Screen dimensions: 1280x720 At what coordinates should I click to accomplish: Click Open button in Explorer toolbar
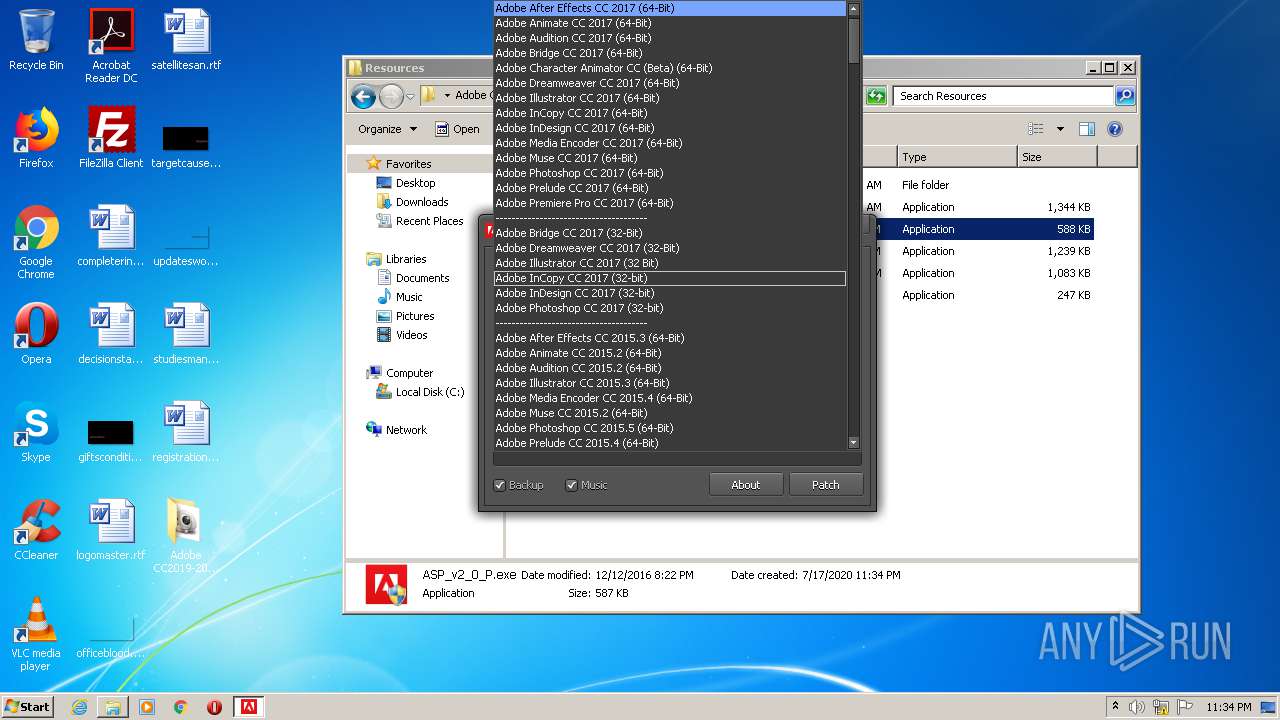coord(457,129)
